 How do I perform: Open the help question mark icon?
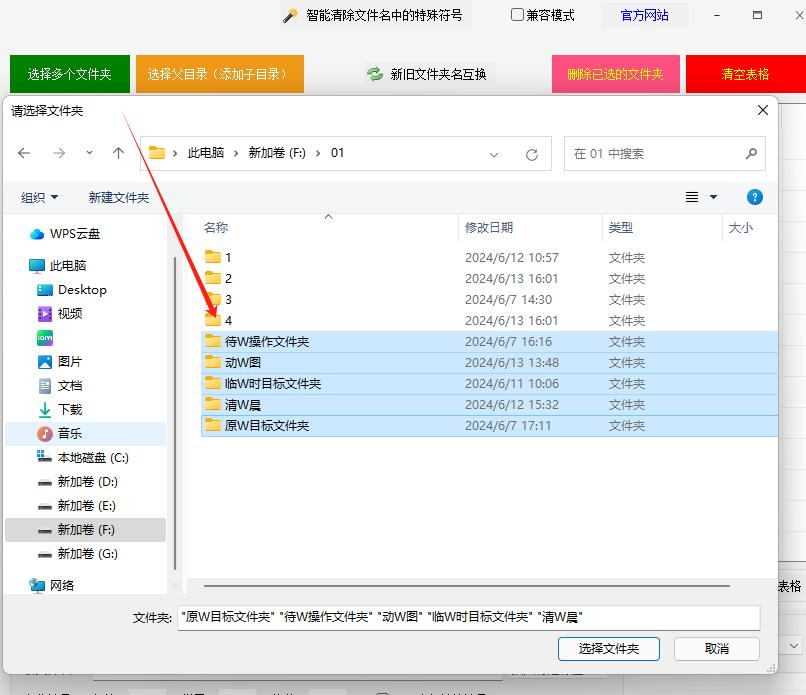click(x=755, y=197)
